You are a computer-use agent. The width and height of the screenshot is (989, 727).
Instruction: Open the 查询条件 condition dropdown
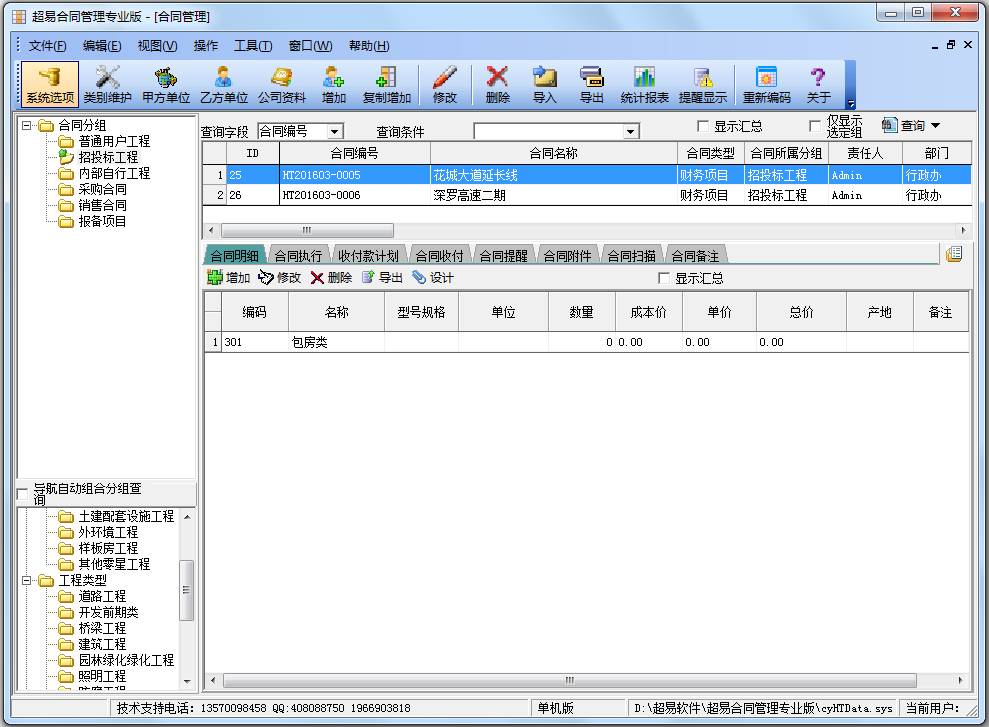[630, 131]
